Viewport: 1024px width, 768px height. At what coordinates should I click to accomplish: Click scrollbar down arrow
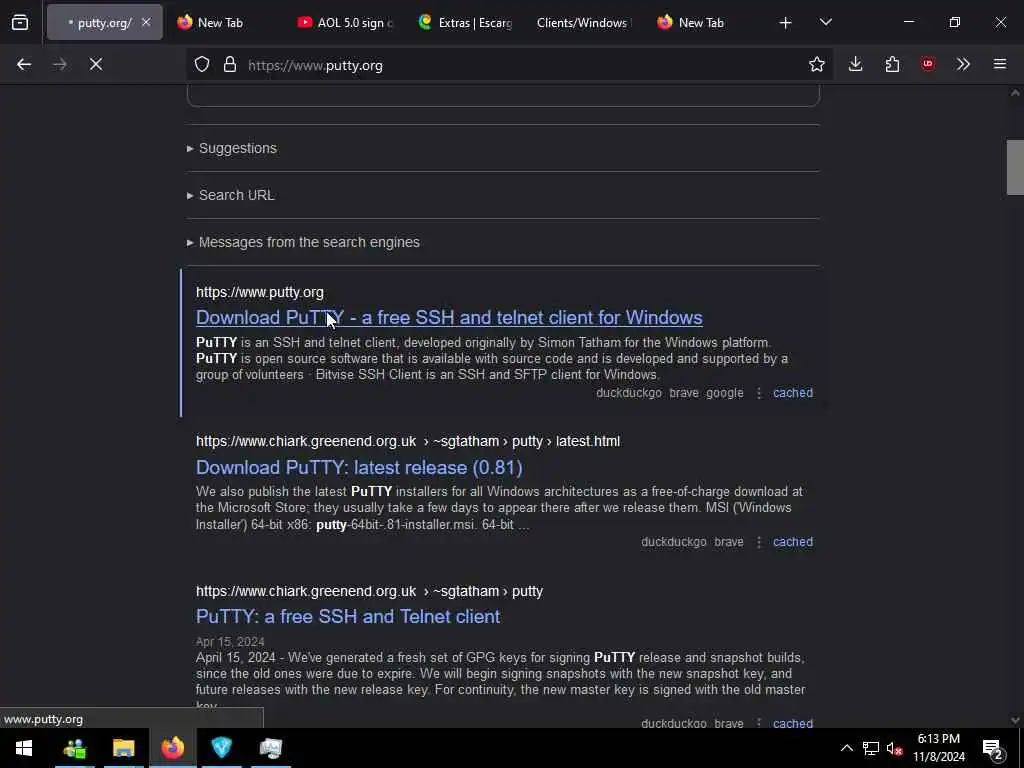(1015, 720)
